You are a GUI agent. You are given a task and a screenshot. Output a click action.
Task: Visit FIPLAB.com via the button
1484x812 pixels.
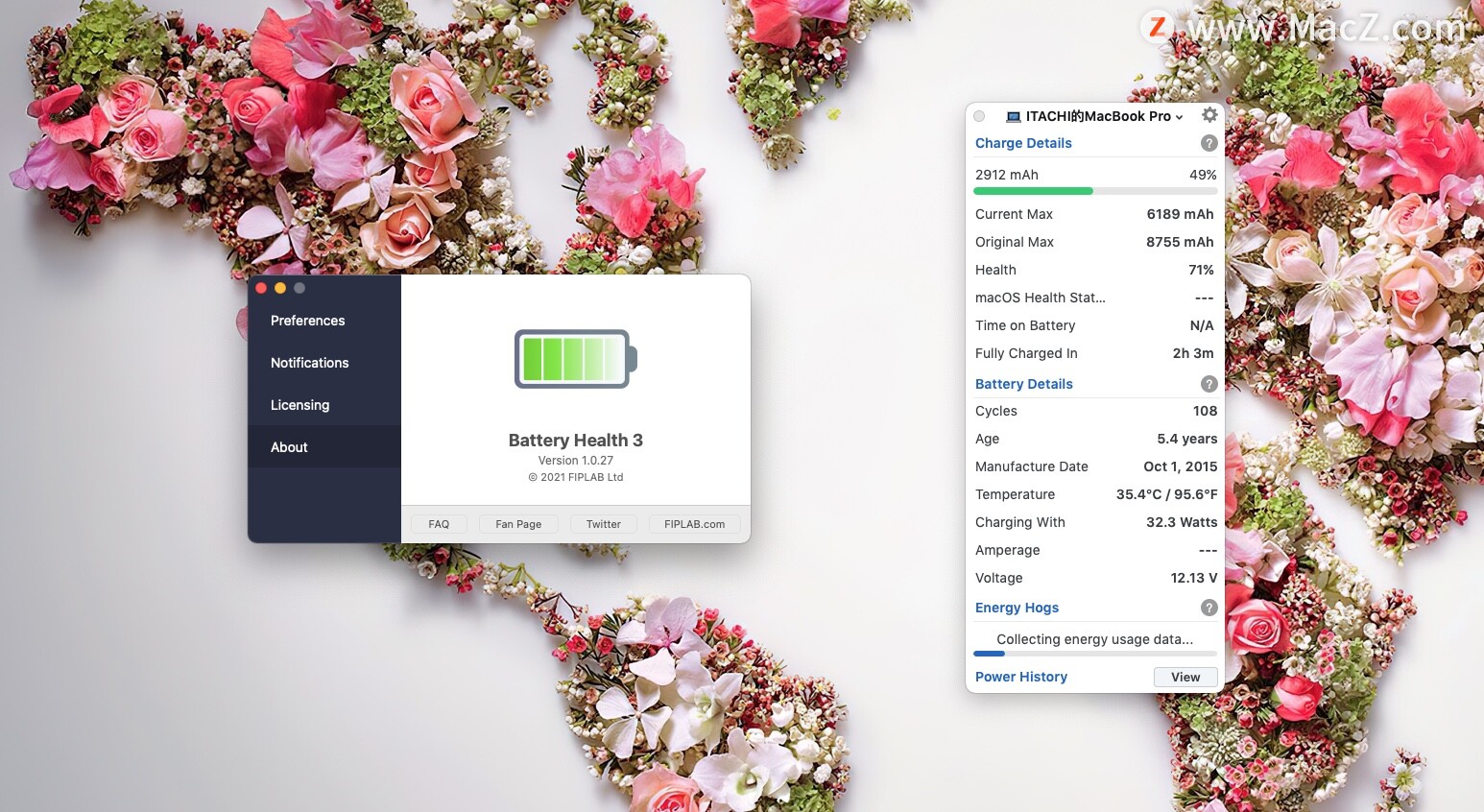coord(695,524)
